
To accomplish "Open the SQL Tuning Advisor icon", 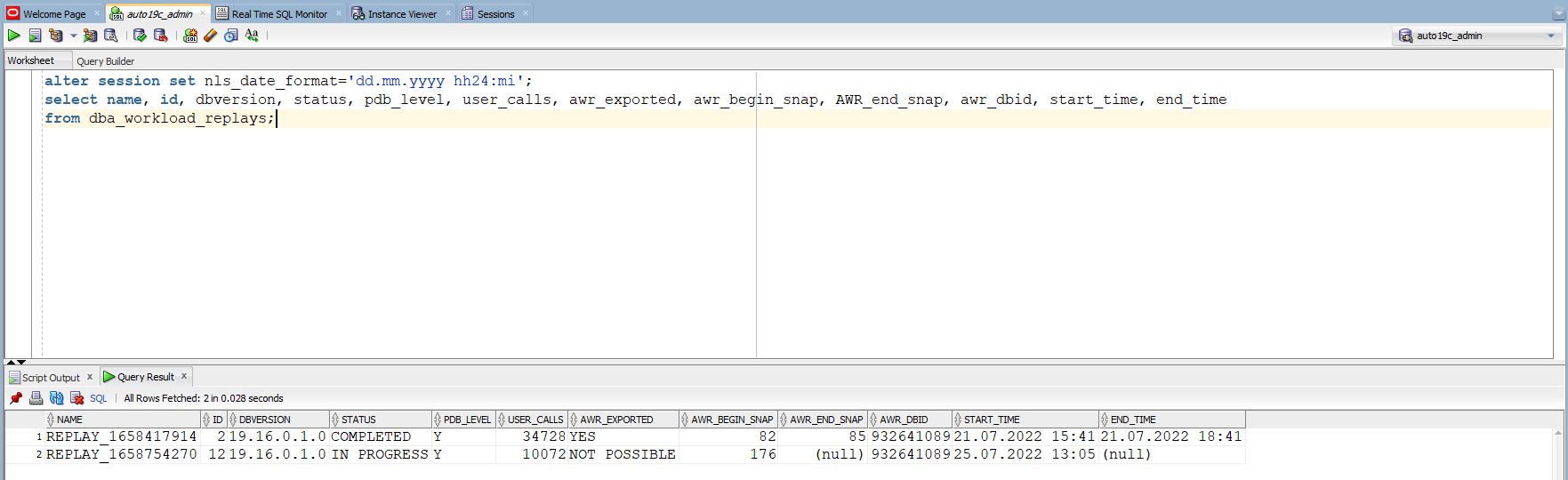I will [110, 36].
